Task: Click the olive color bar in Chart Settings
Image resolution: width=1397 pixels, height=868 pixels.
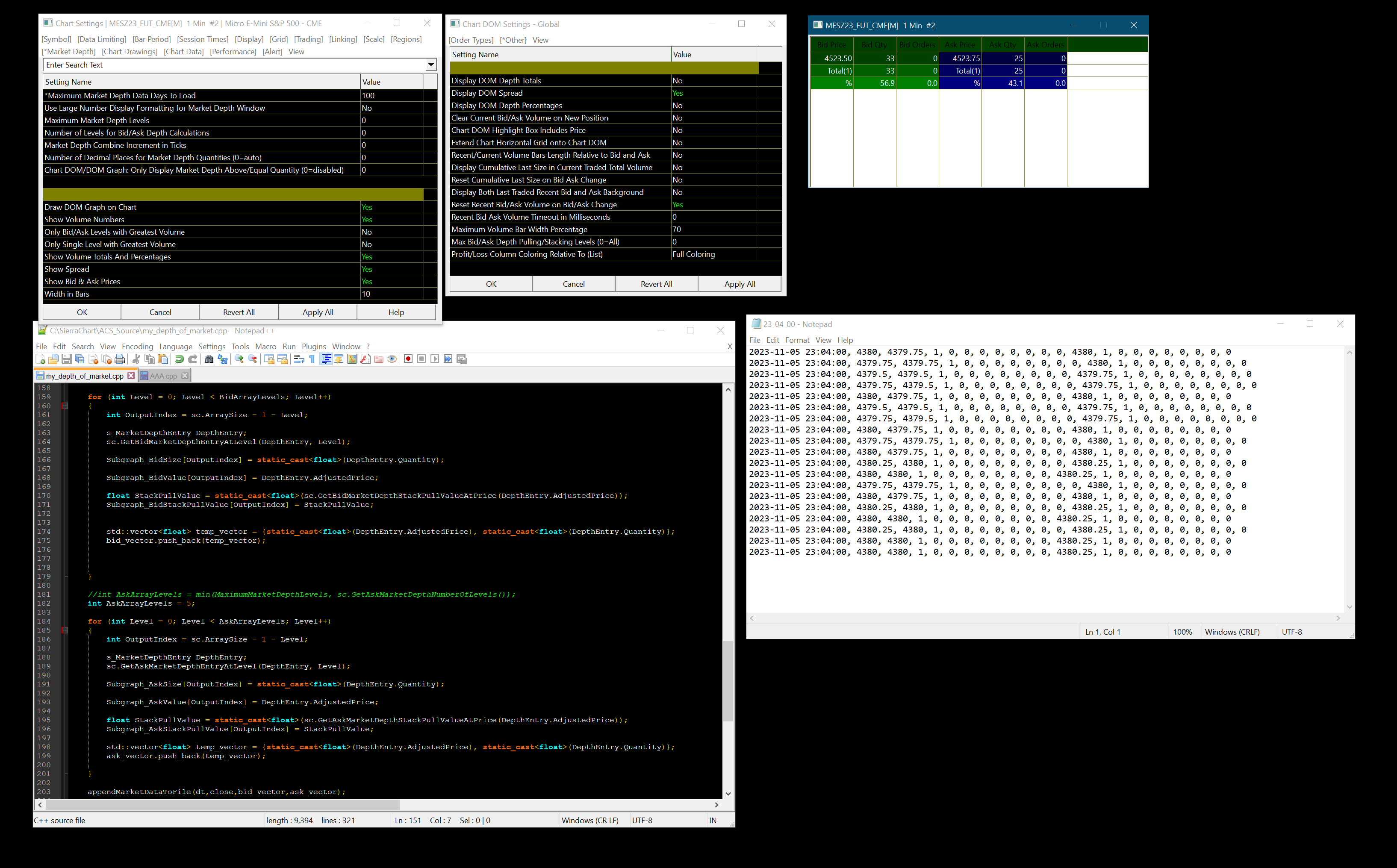Action: pos(233,194)
